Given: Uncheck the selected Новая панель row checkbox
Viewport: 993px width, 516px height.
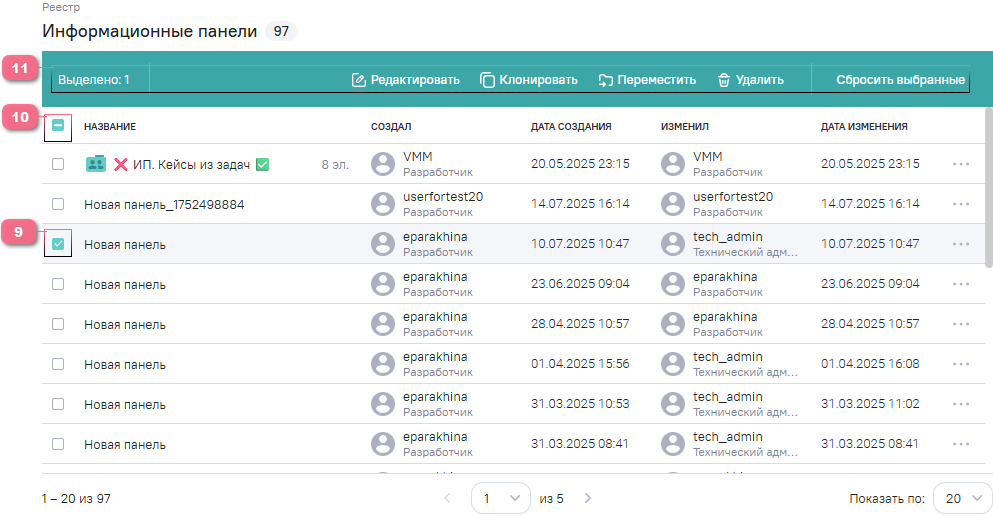Looking at the screenshot, I should (x=58, y=244).
